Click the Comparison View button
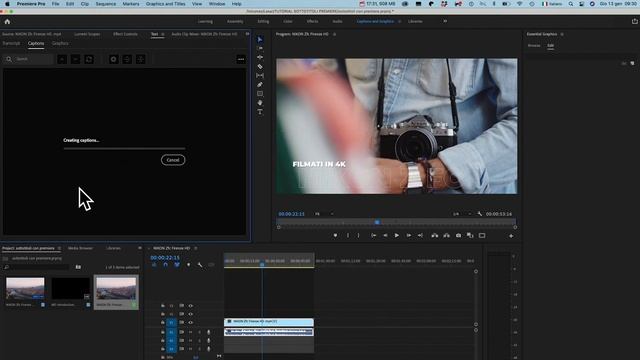 470,236
